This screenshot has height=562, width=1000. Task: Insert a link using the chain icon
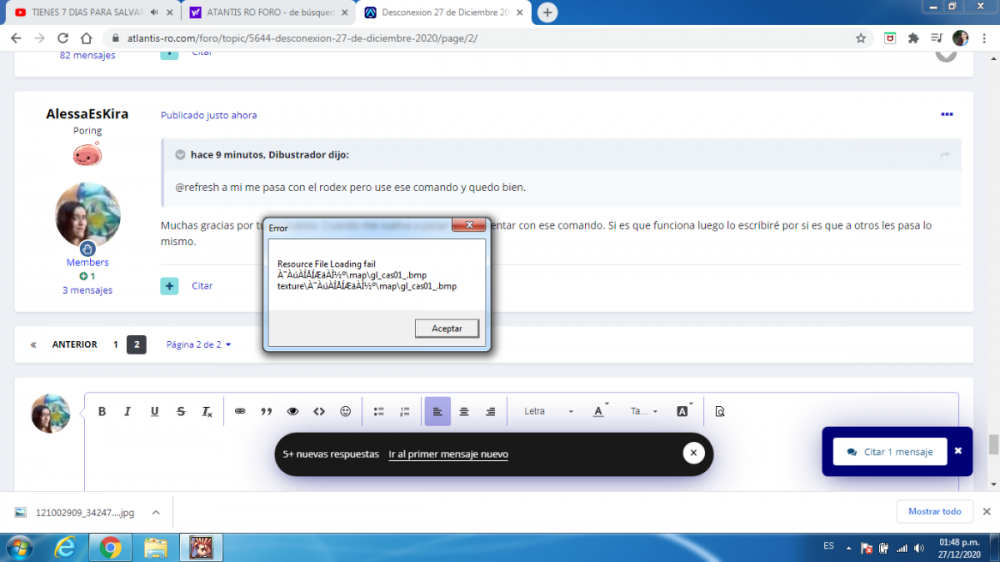click(x=240, y=411)
